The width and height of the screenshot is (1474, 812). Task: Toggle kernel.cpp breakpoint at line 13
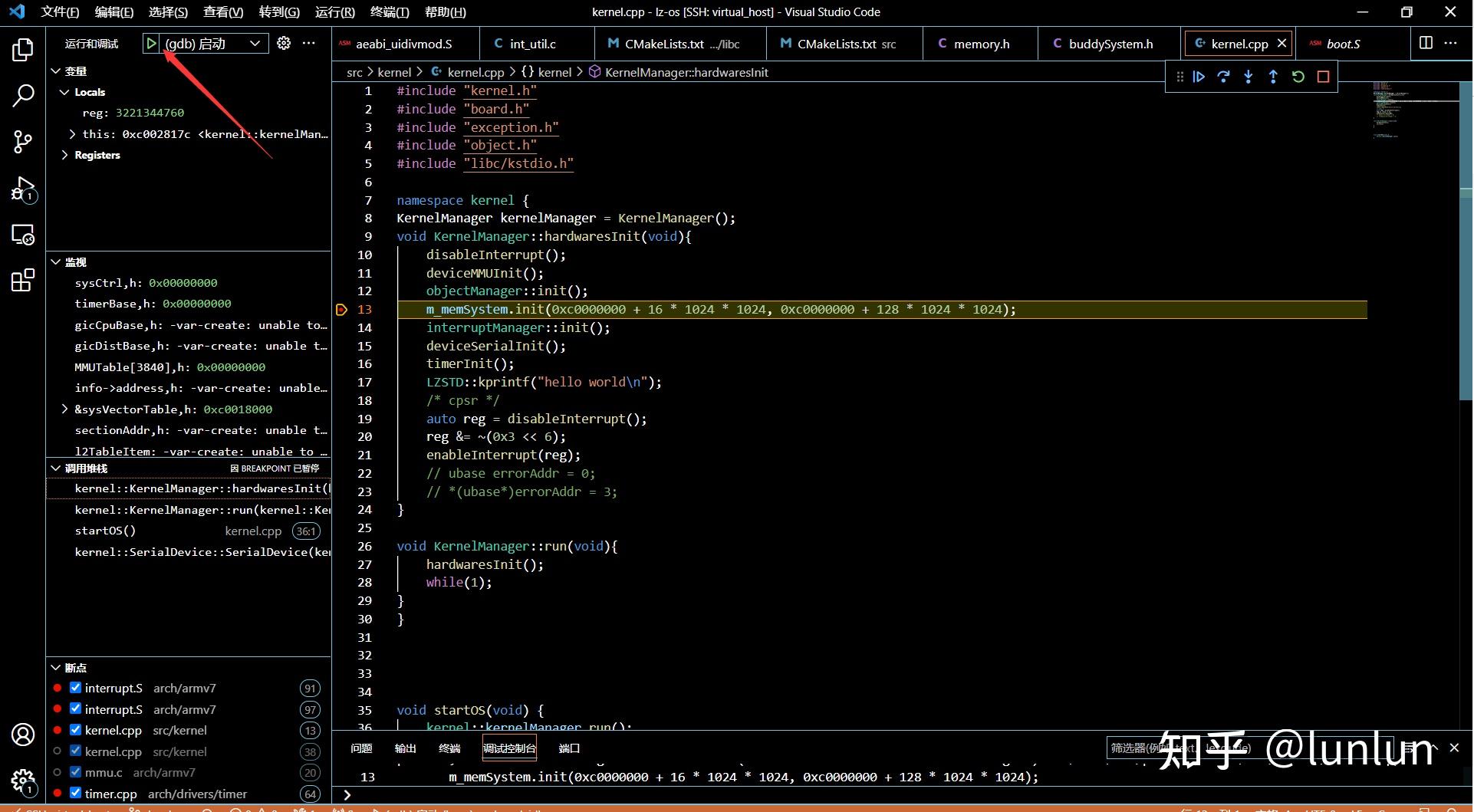(75, 730)
